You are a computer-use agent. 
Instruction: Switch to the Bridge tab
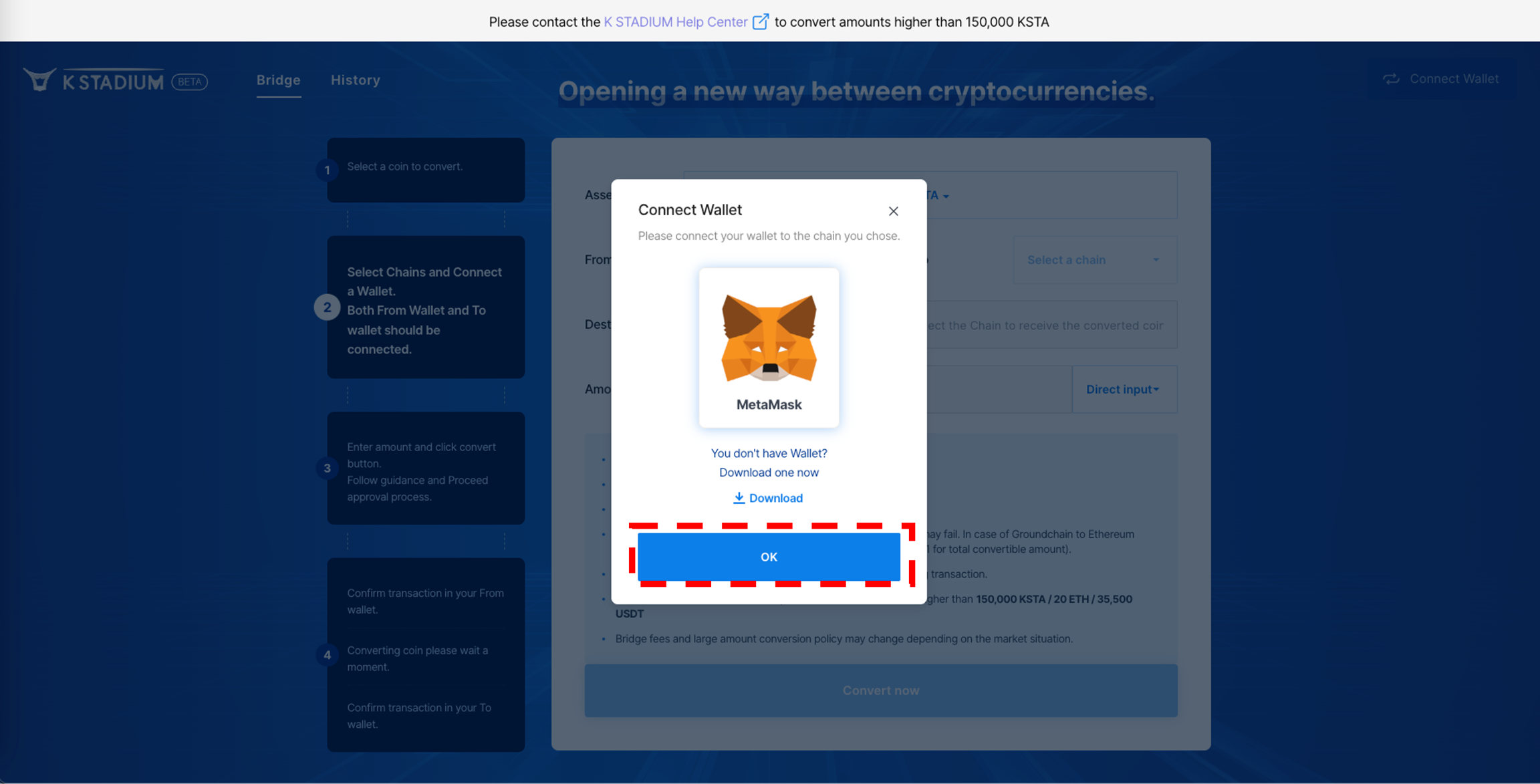point(278,80)
